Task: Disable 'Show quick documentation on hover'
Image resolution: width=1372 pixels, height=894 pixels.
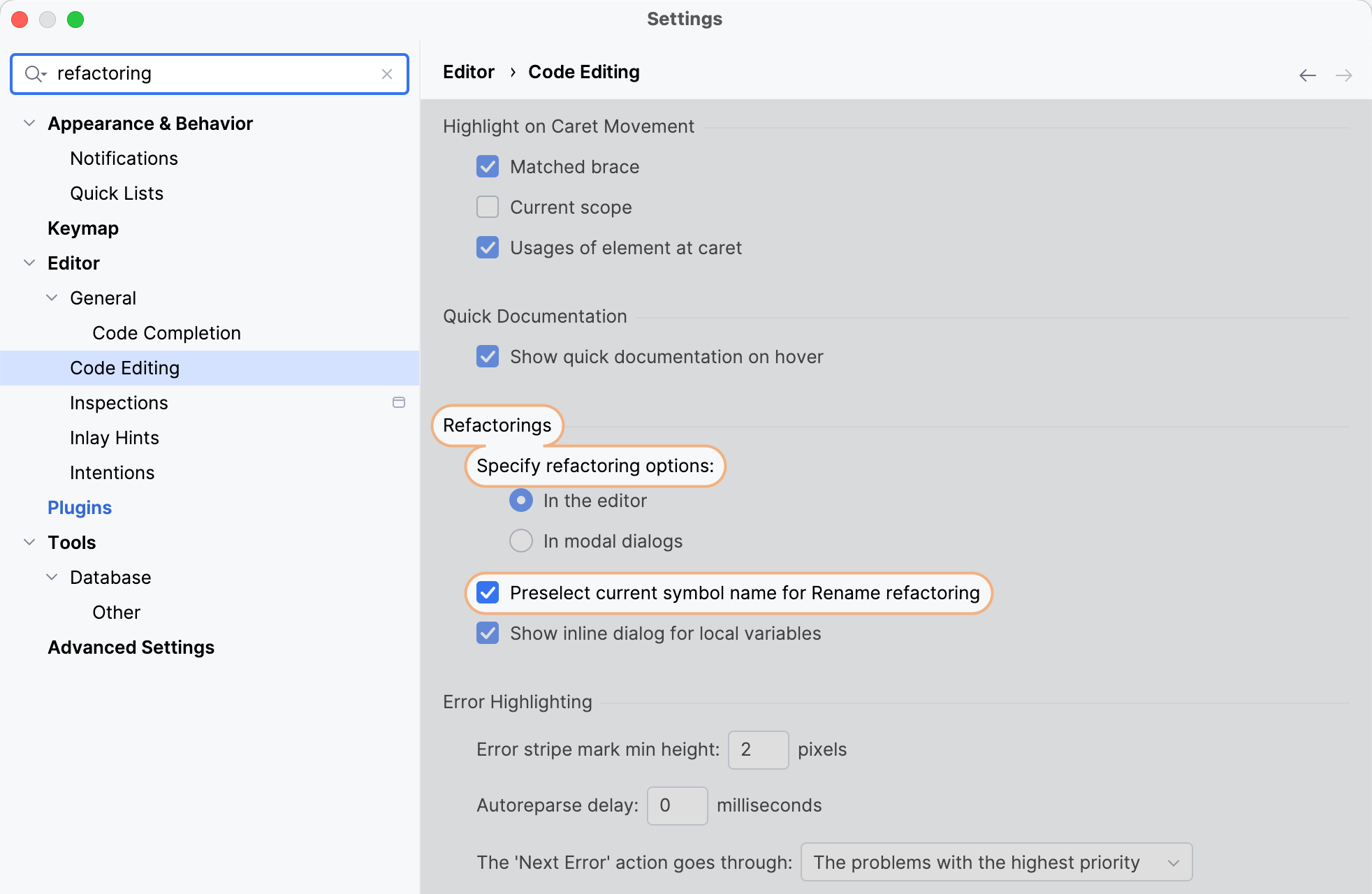Action: point(487,356)
